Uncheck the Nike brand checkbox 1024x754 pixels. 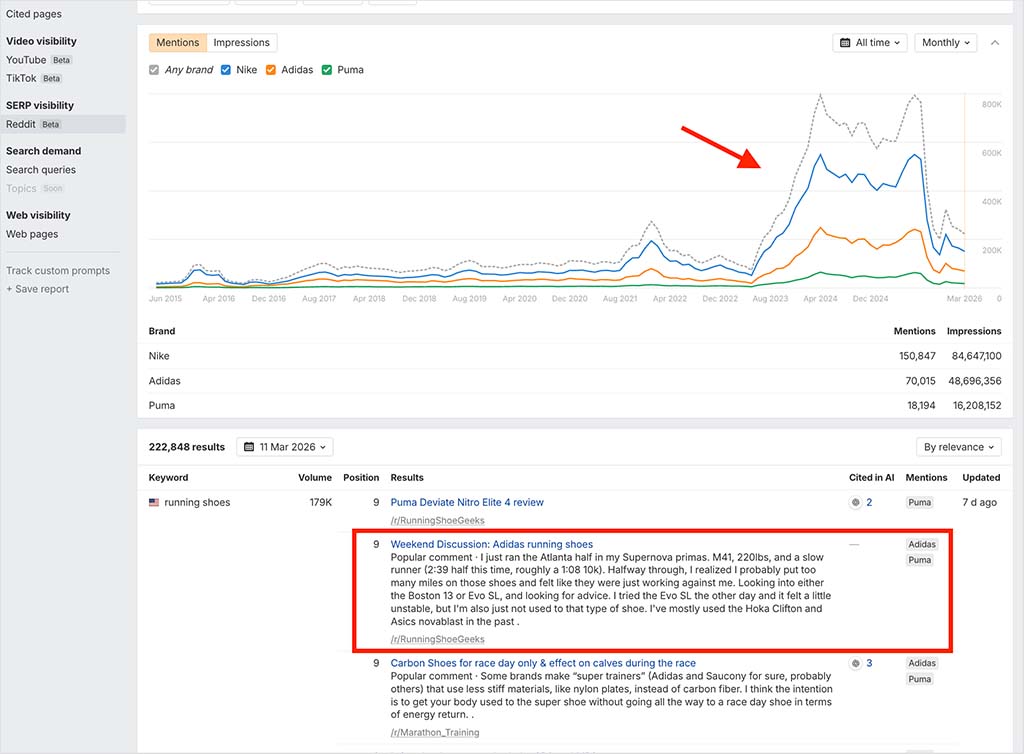click(x=225, y=70)
